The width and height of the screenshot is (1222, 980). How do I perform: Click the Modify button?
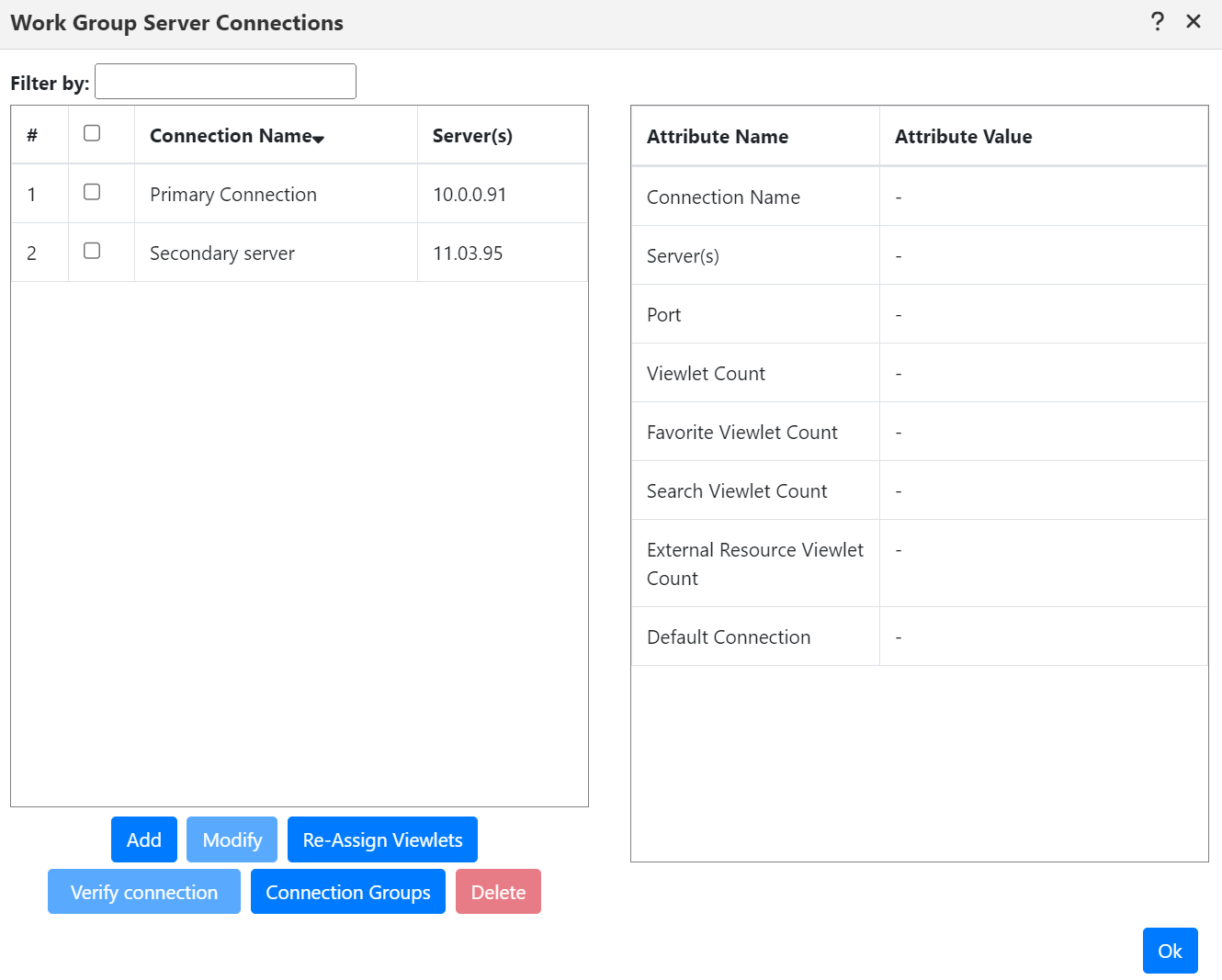232,839
